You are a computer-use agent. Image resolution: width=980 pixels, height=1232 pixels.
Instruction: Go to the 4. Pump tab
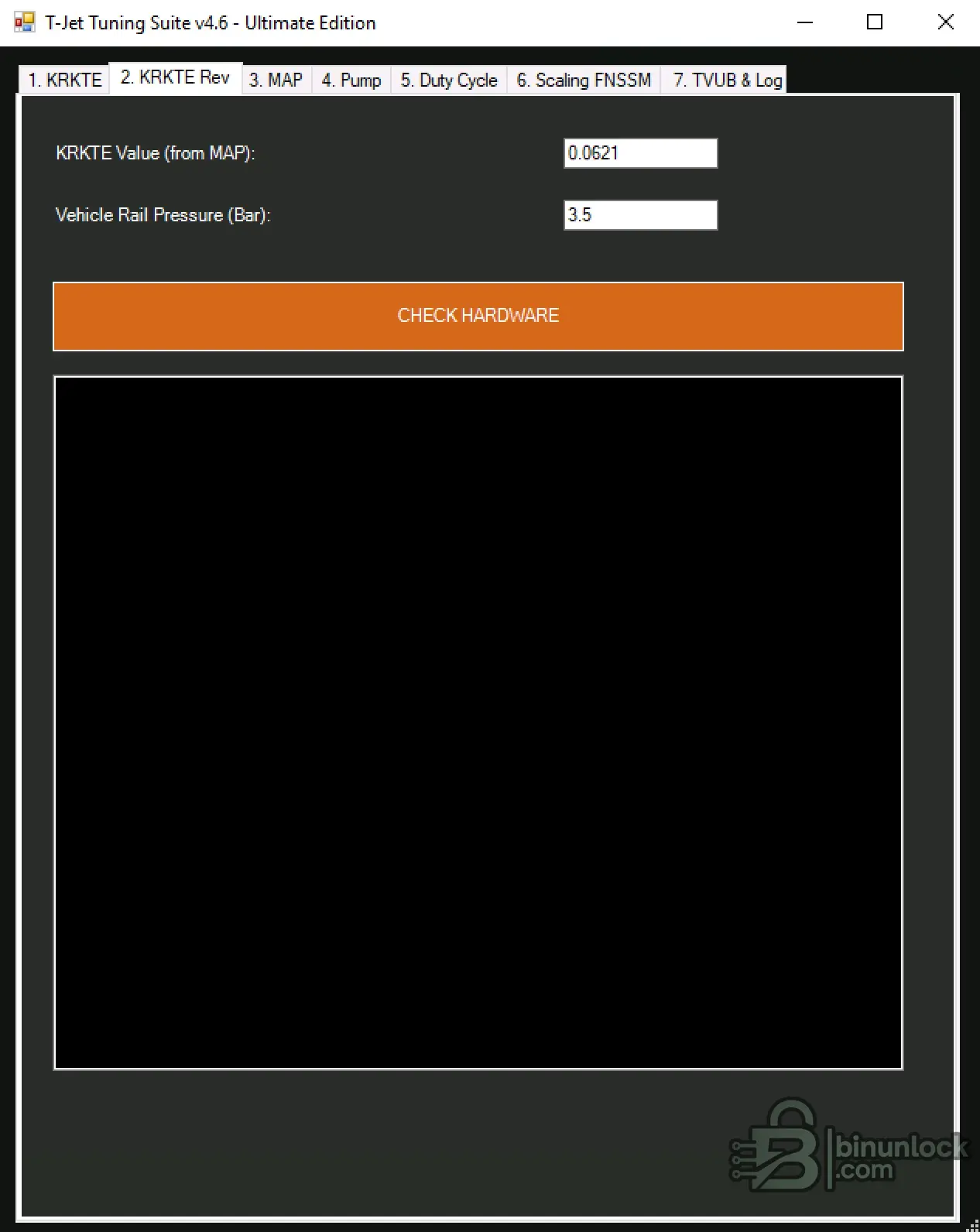(x=351, y=80)
